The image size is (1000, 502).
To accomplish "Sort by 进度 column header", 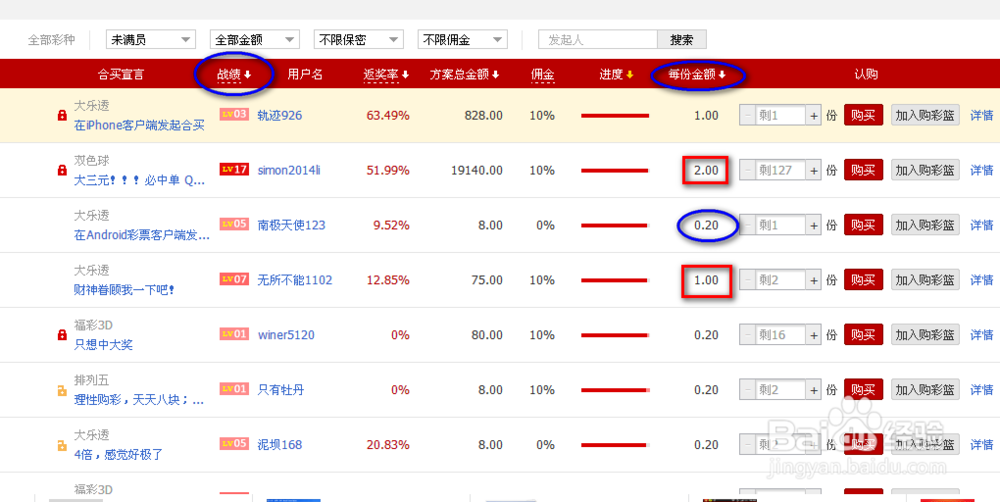I will 616,75.
